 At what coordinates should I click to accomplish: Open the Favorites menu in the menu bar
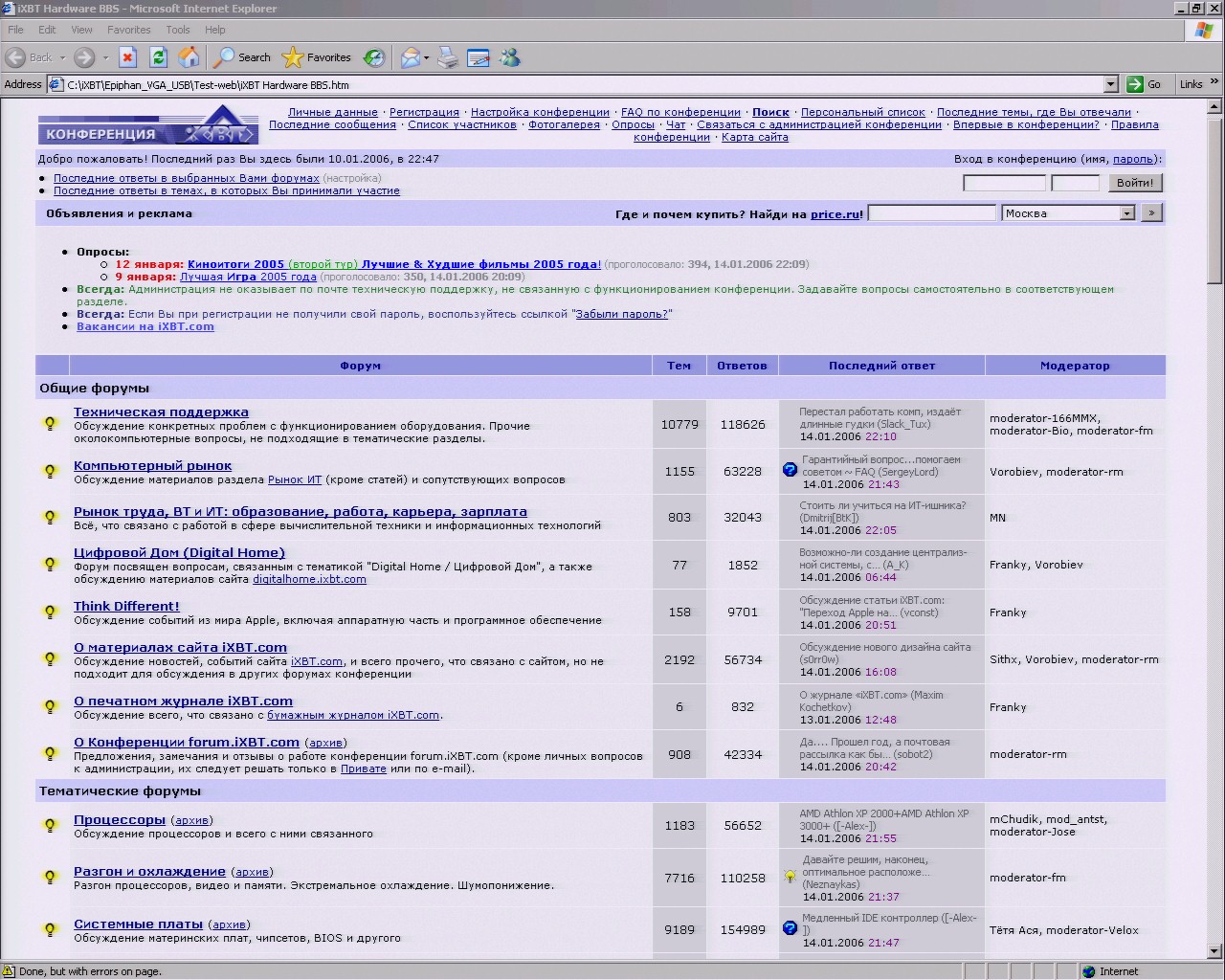pyautogui.click(x=128, y=30)
